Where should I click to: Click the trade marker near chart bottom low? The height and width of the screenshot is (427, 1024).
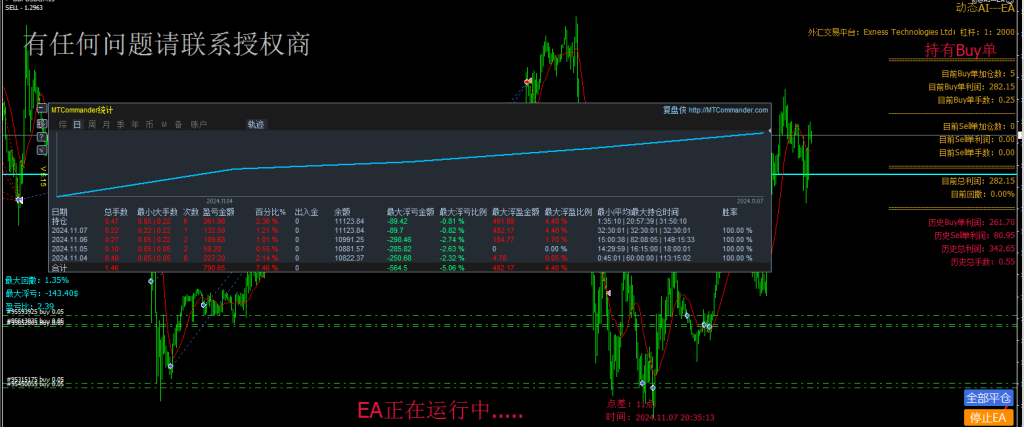(652, 387)
